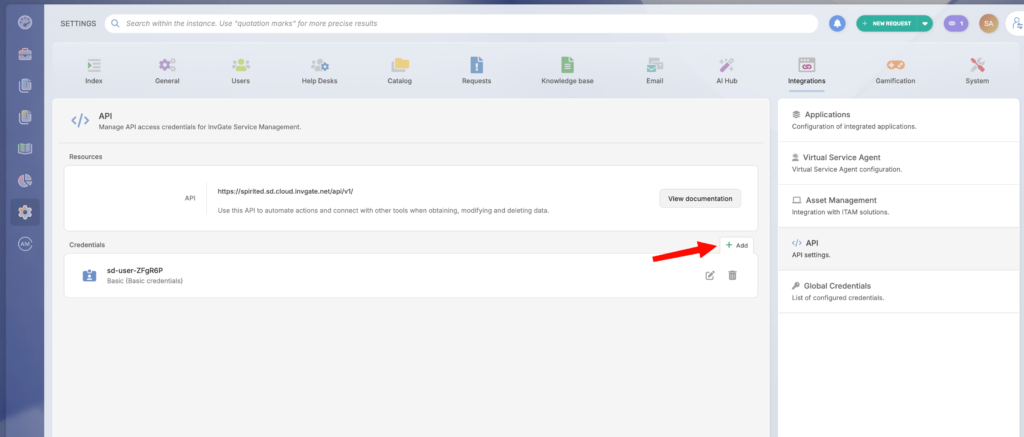Select API settings in right panel

pyautogui.click(x=899, y=248)
